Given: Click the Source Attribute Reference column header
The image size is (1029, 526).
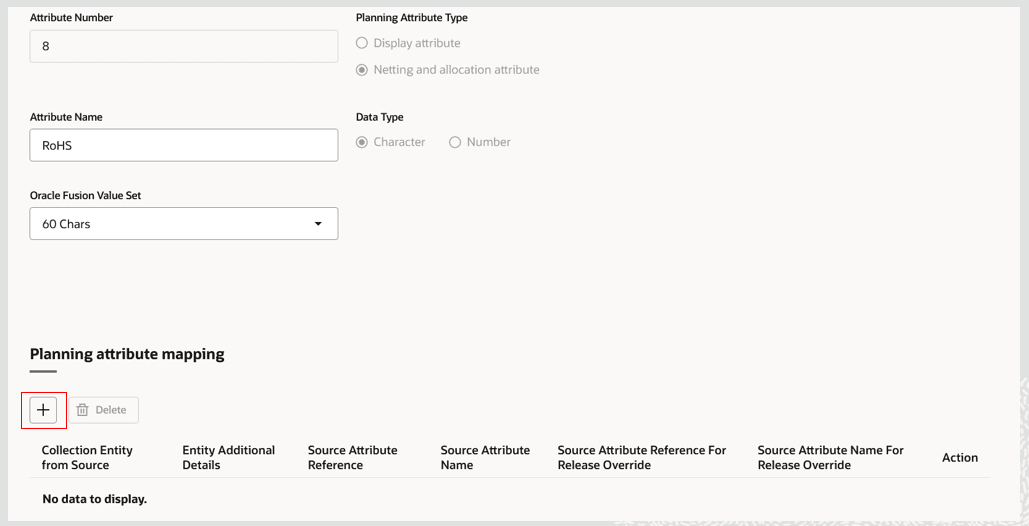Looking at the screenshot, I should (352, 457).
